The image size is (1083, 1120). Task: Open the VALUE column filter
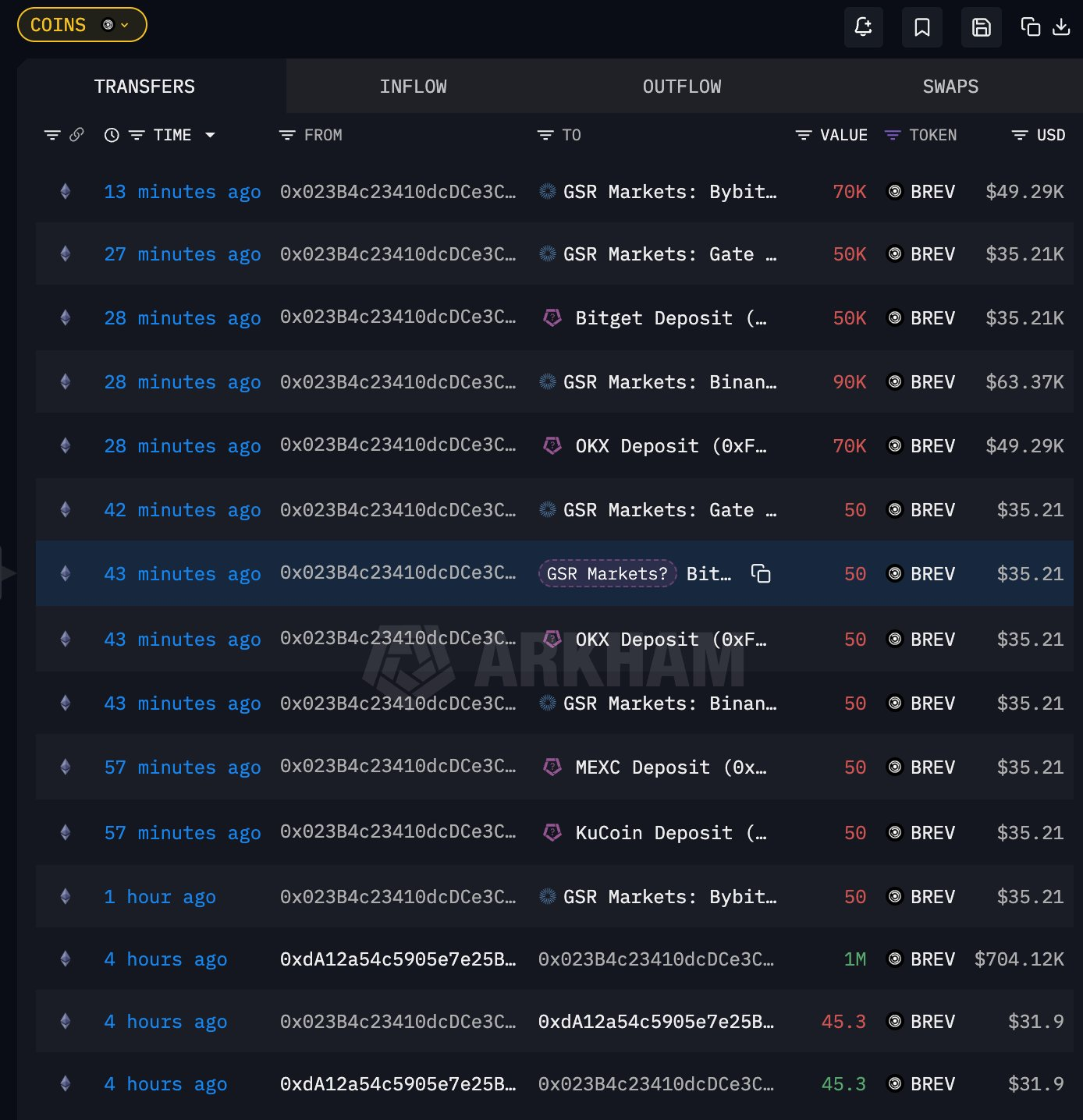(x=803, y=135)
